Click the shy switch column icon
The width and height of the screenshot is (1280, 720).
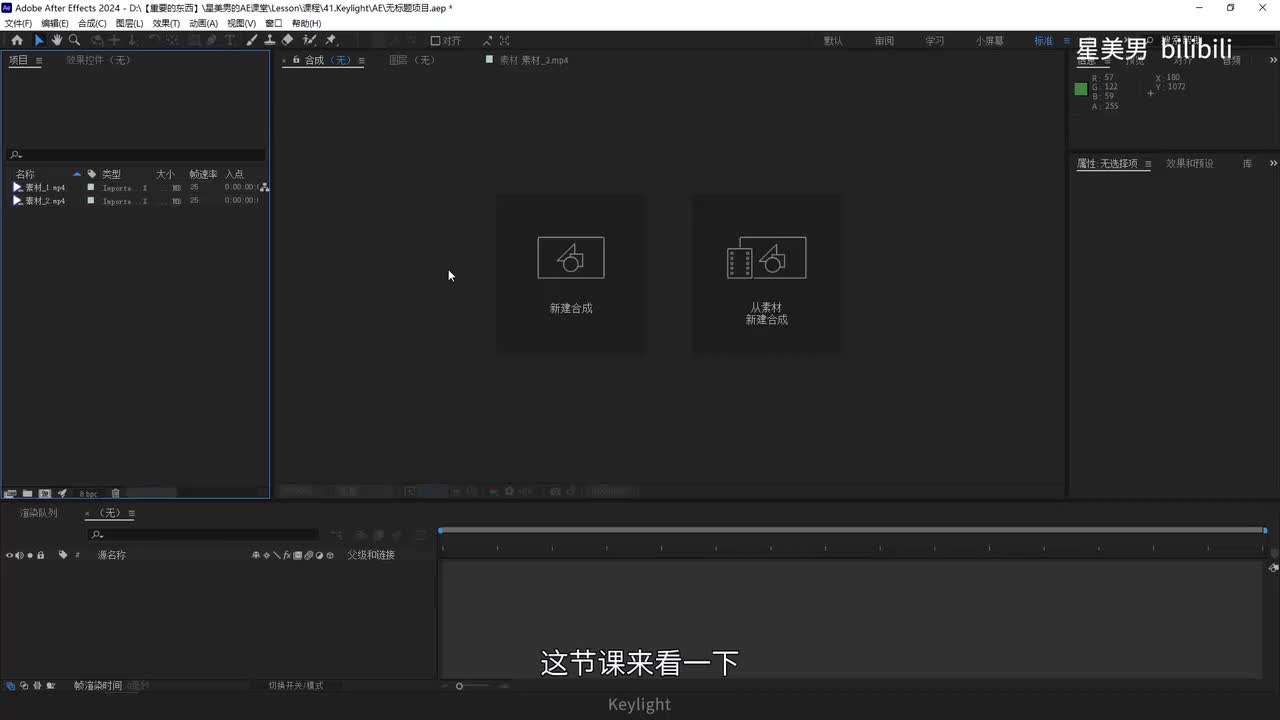click(256, 555)
